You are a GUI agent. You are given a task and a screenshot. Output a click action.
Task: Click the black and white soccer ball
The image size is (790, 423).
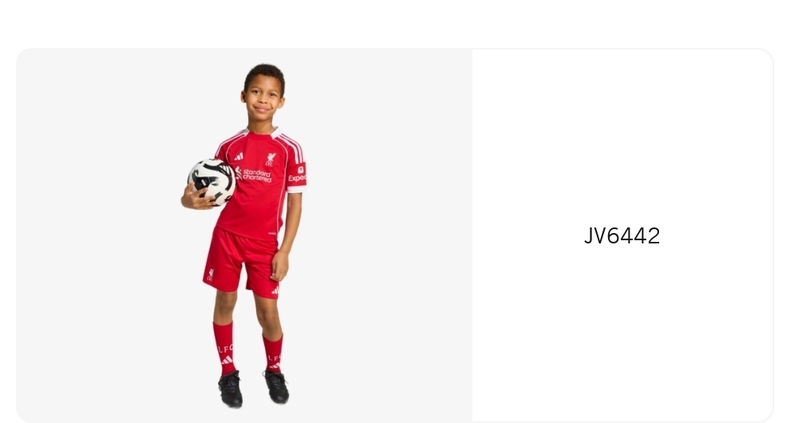(212, 181)
